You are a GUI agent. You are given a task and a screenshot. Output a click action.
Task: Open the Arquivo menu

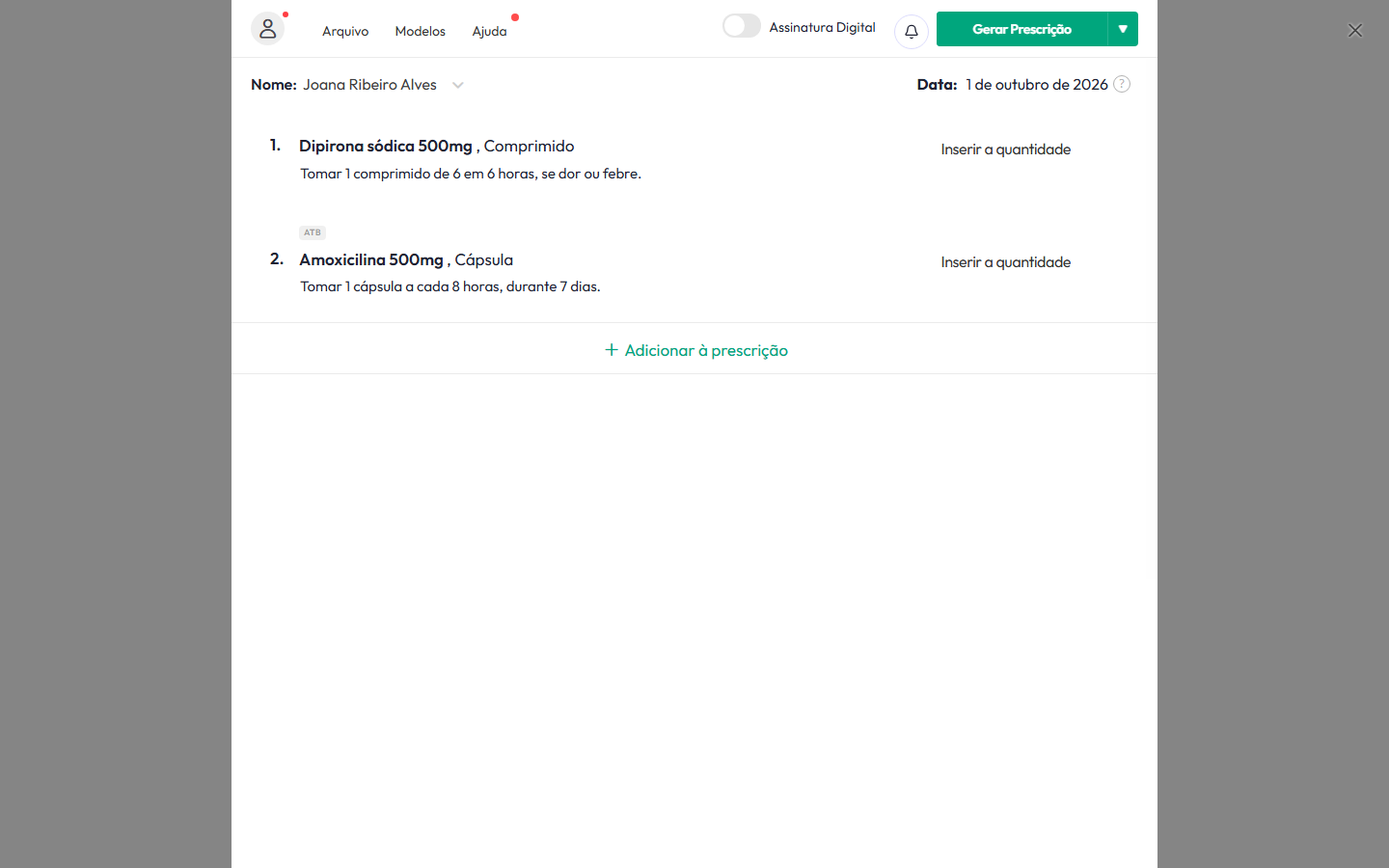[345, 31]
